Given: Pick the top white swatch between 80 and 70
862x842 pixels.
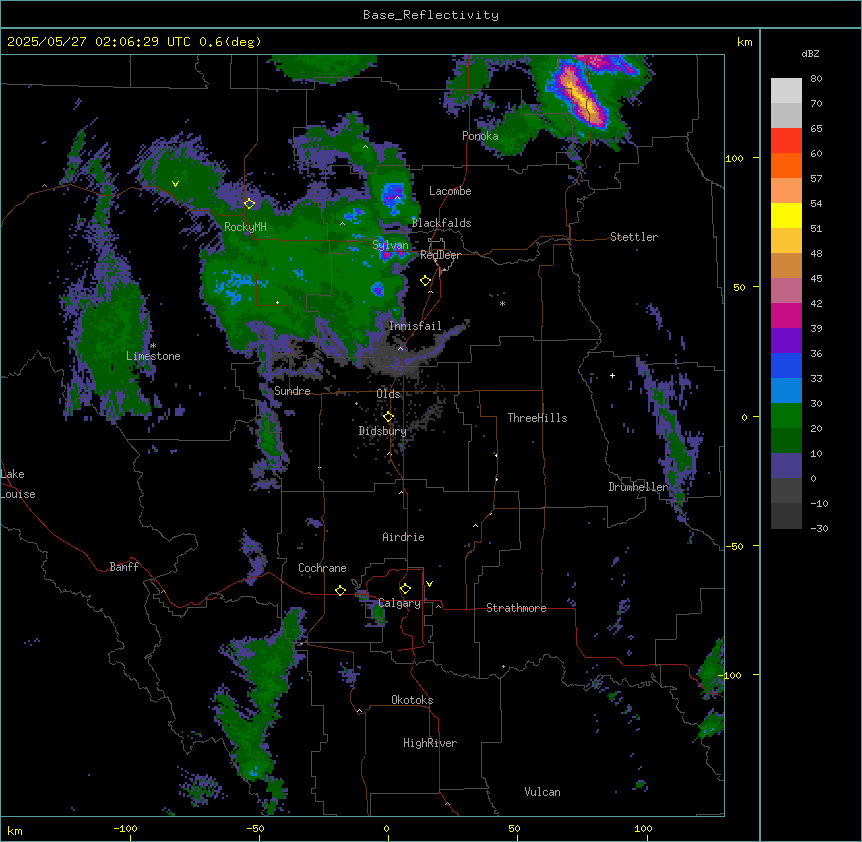Looking at the screenshot, I should pyautogui.click(x=786, y=90).
